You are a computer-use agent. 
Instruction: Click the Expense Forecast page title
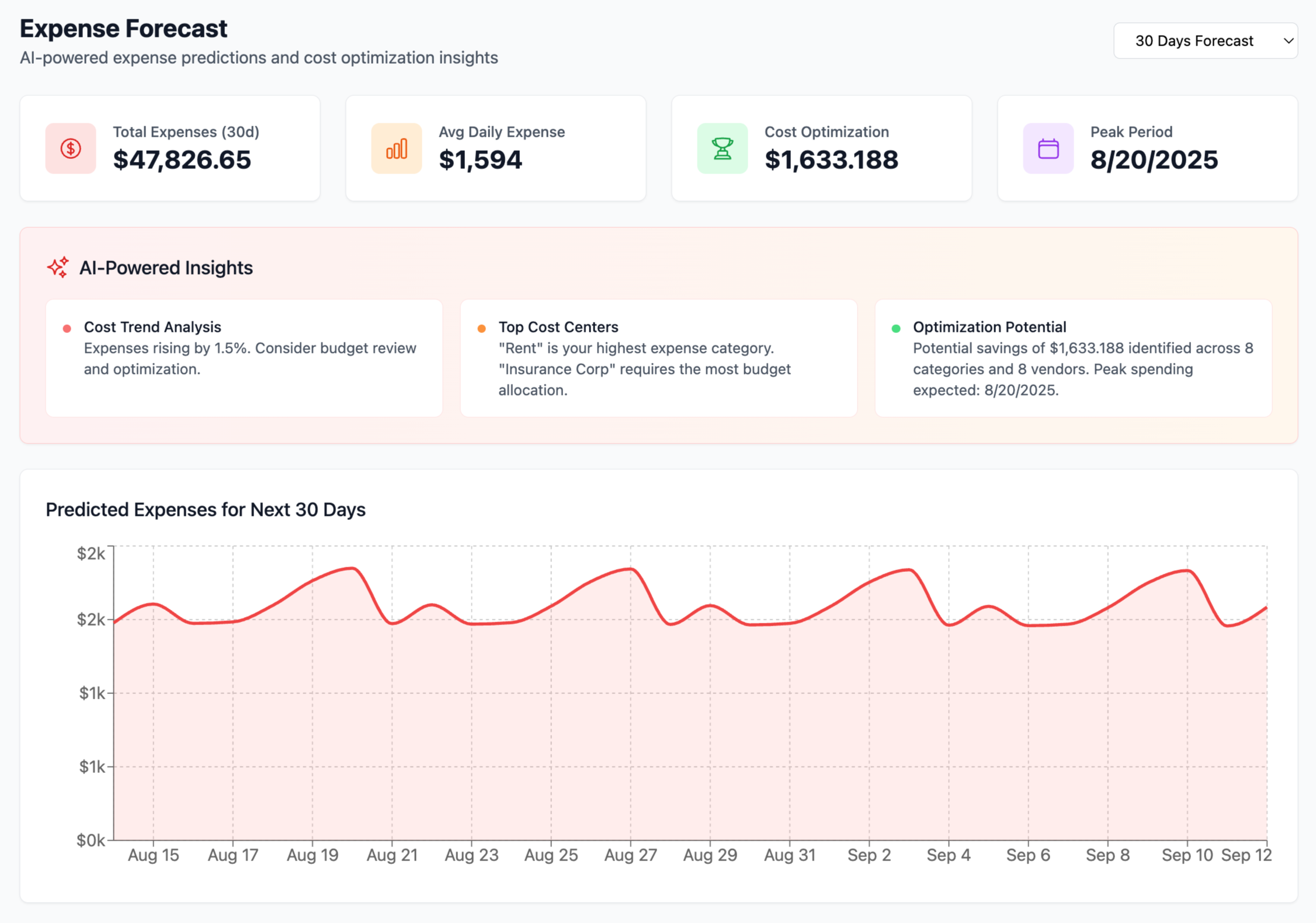click(123, 27)
